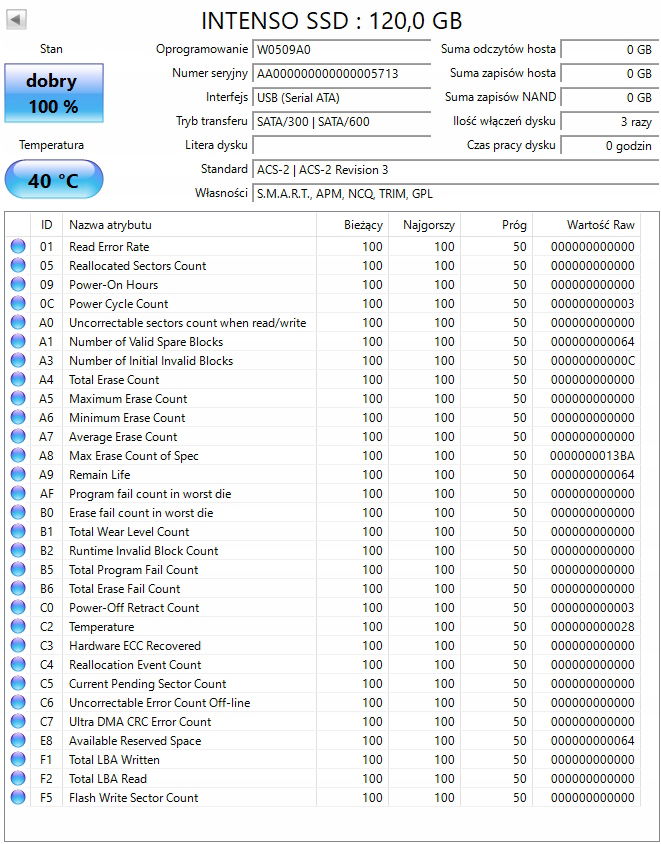Click the status orb next to Remain Life

pyautogui.click(x=18, y=475)
